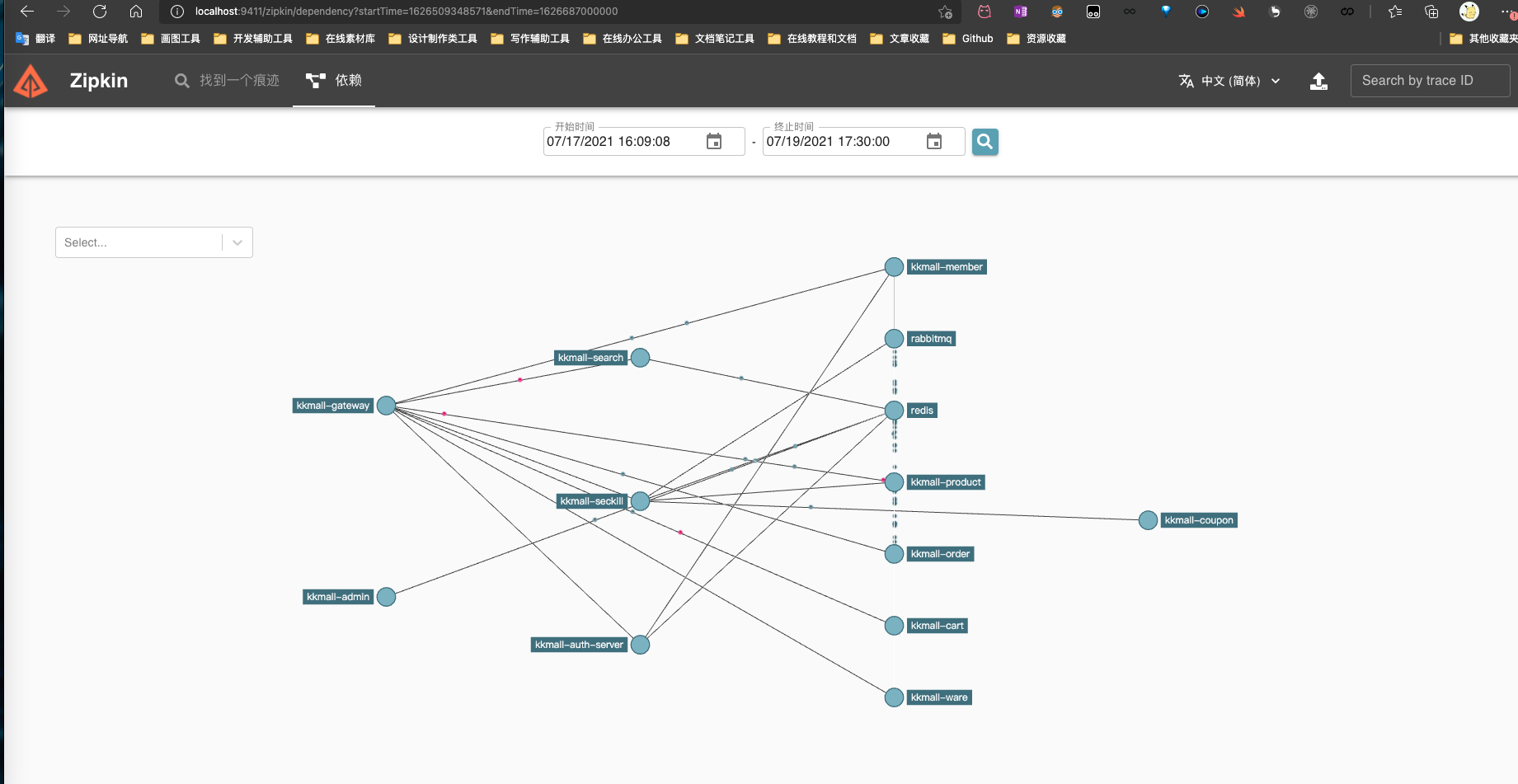
Task: Click the kkmall-gateway label
Action: (x=333, y=406)
